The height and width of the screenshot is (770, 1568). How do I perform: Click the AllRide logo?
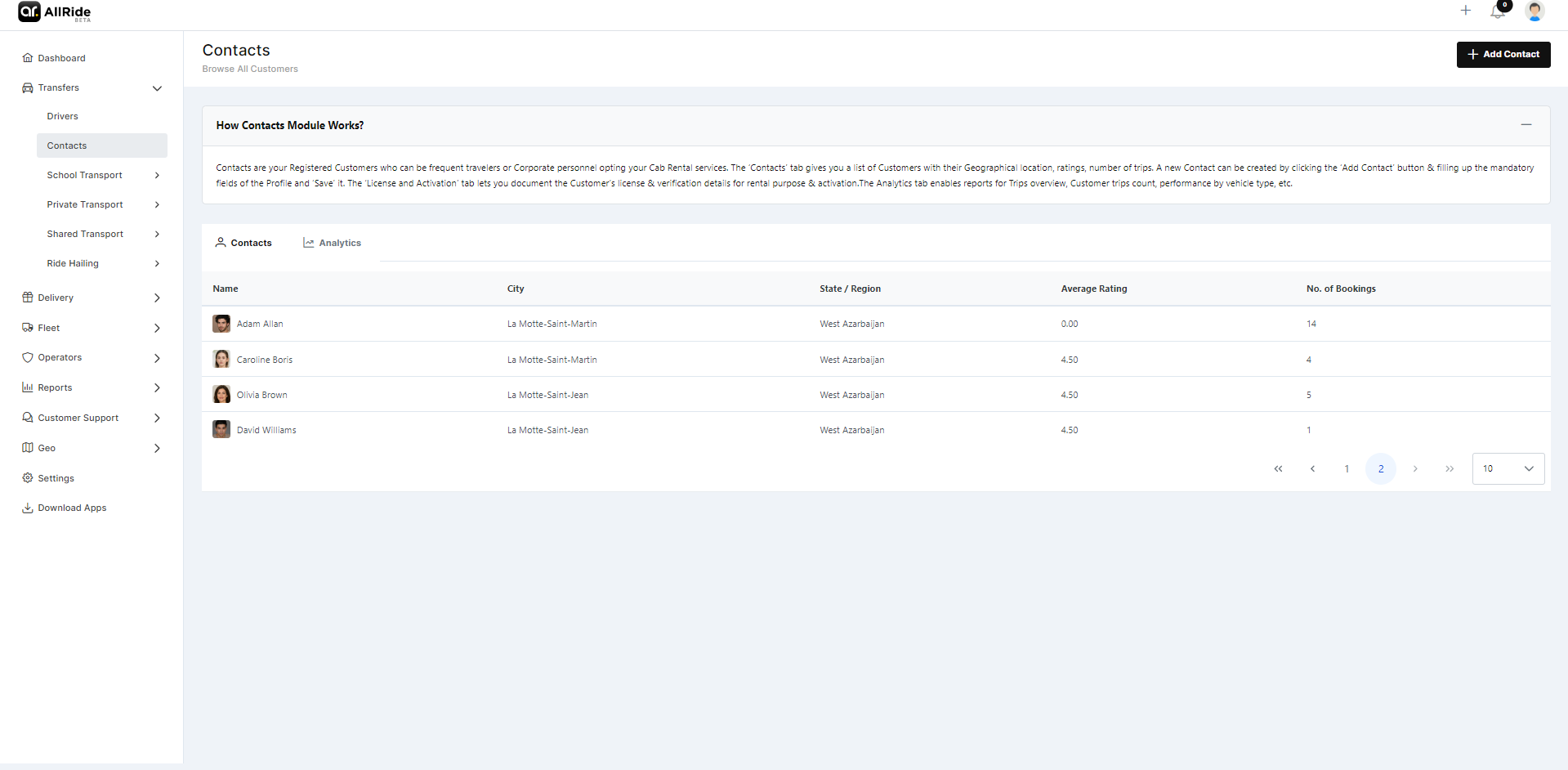[x=54, y=12]
